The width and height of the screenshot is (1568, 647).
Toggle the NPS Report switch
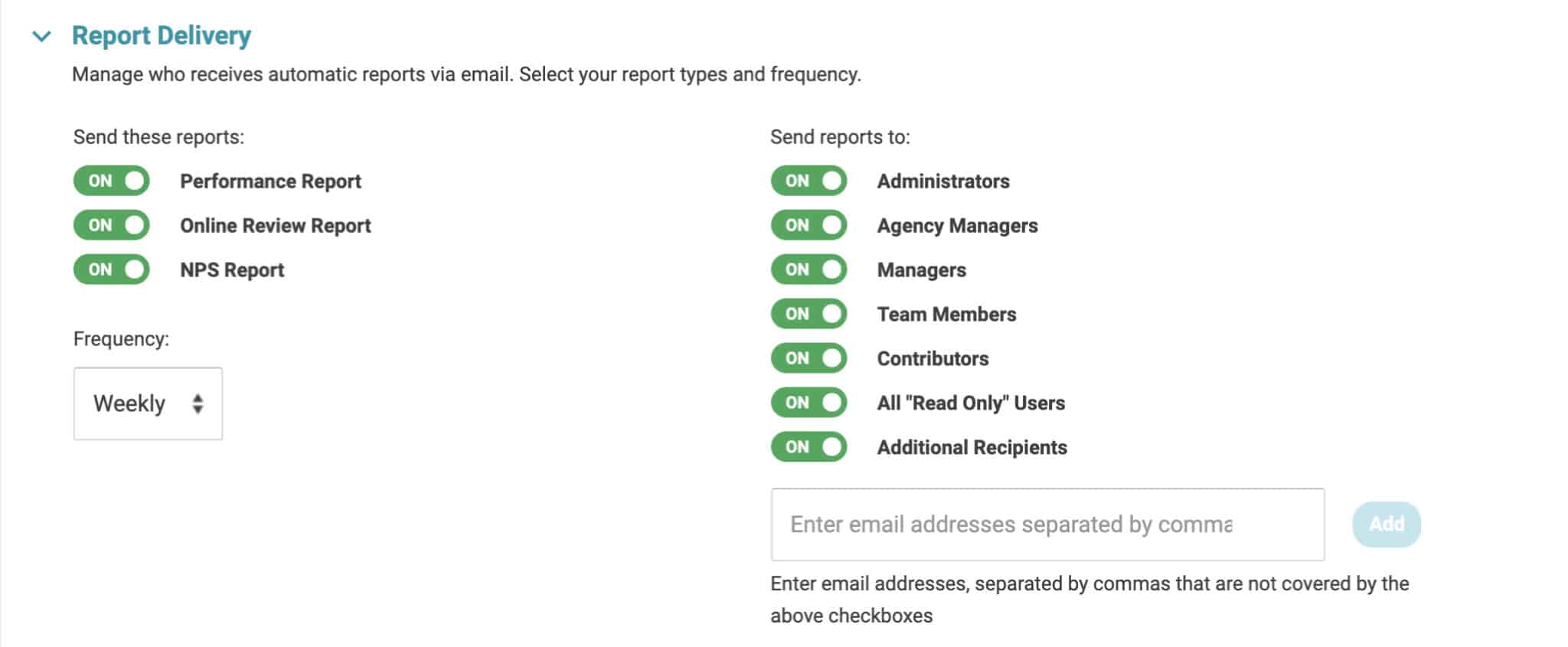[112, 270]
